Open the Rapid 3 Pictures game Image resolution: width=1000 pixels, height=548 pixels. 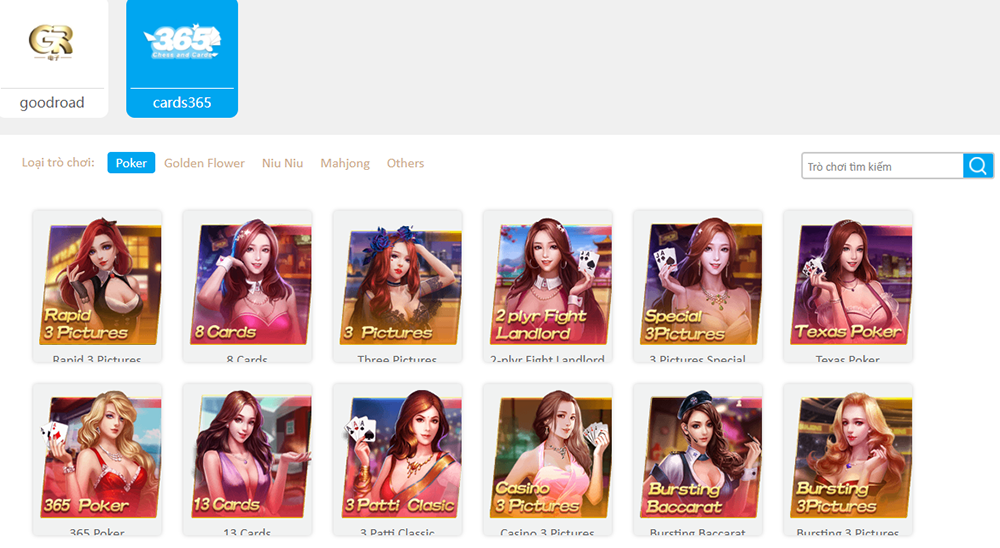point(97,286)
